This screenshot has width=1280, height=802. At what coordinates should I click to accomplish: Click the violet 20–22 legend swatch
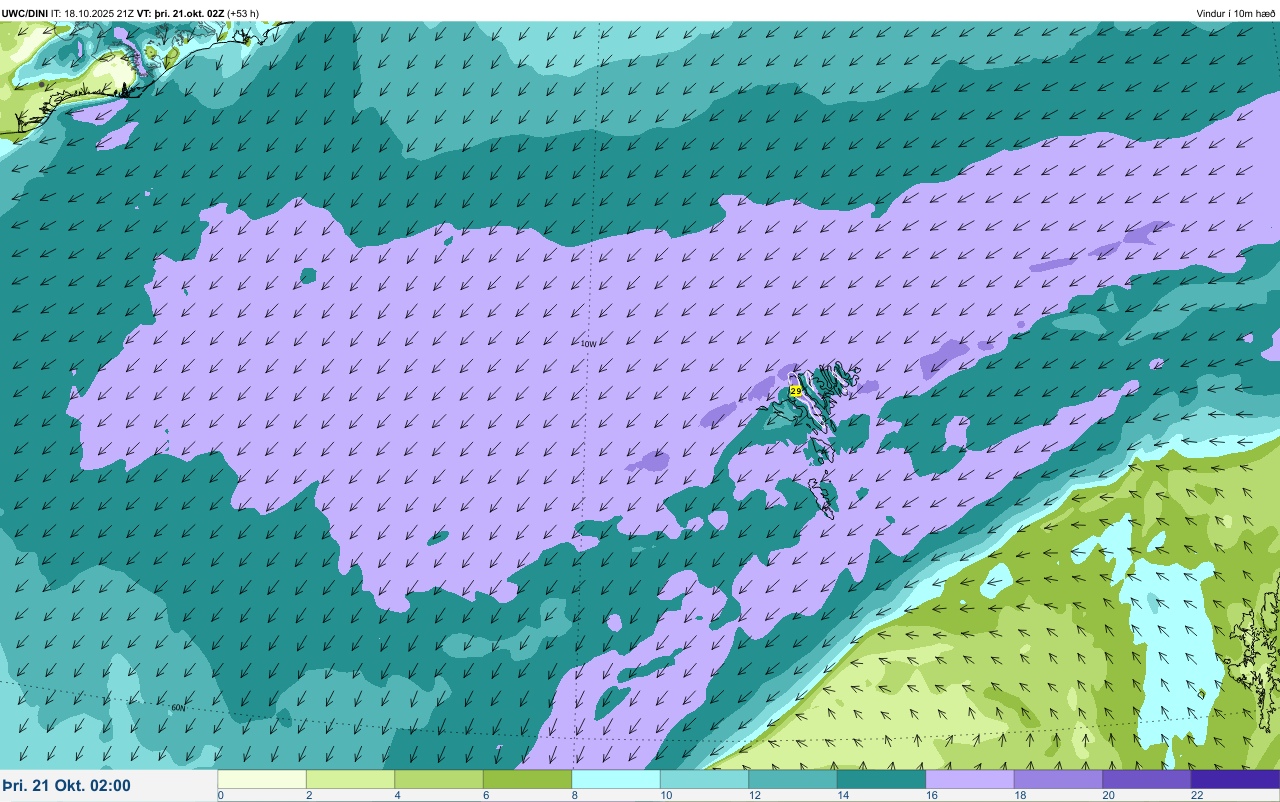(x=1147, y=779)
